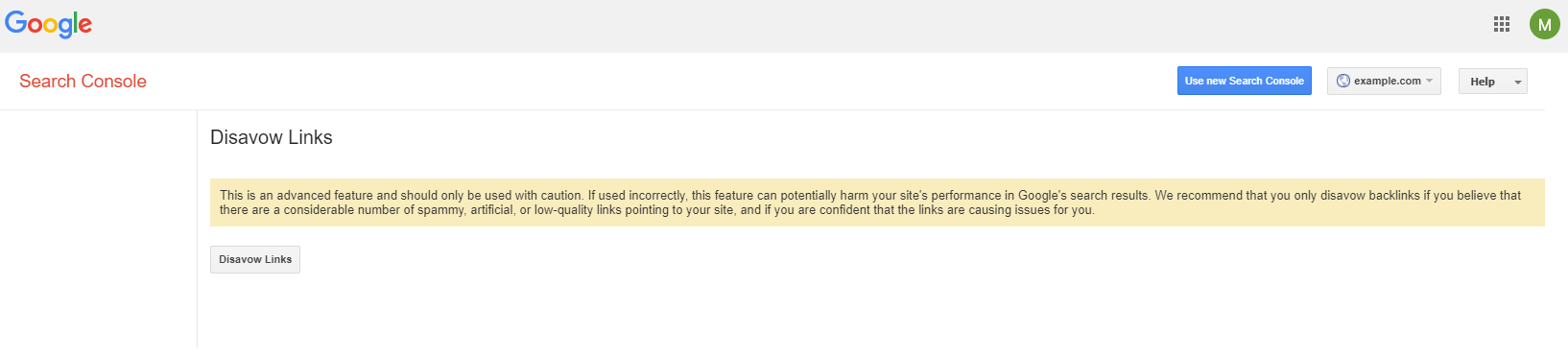
Task: Click the globe icon beside example.com
Action: 1343,81
